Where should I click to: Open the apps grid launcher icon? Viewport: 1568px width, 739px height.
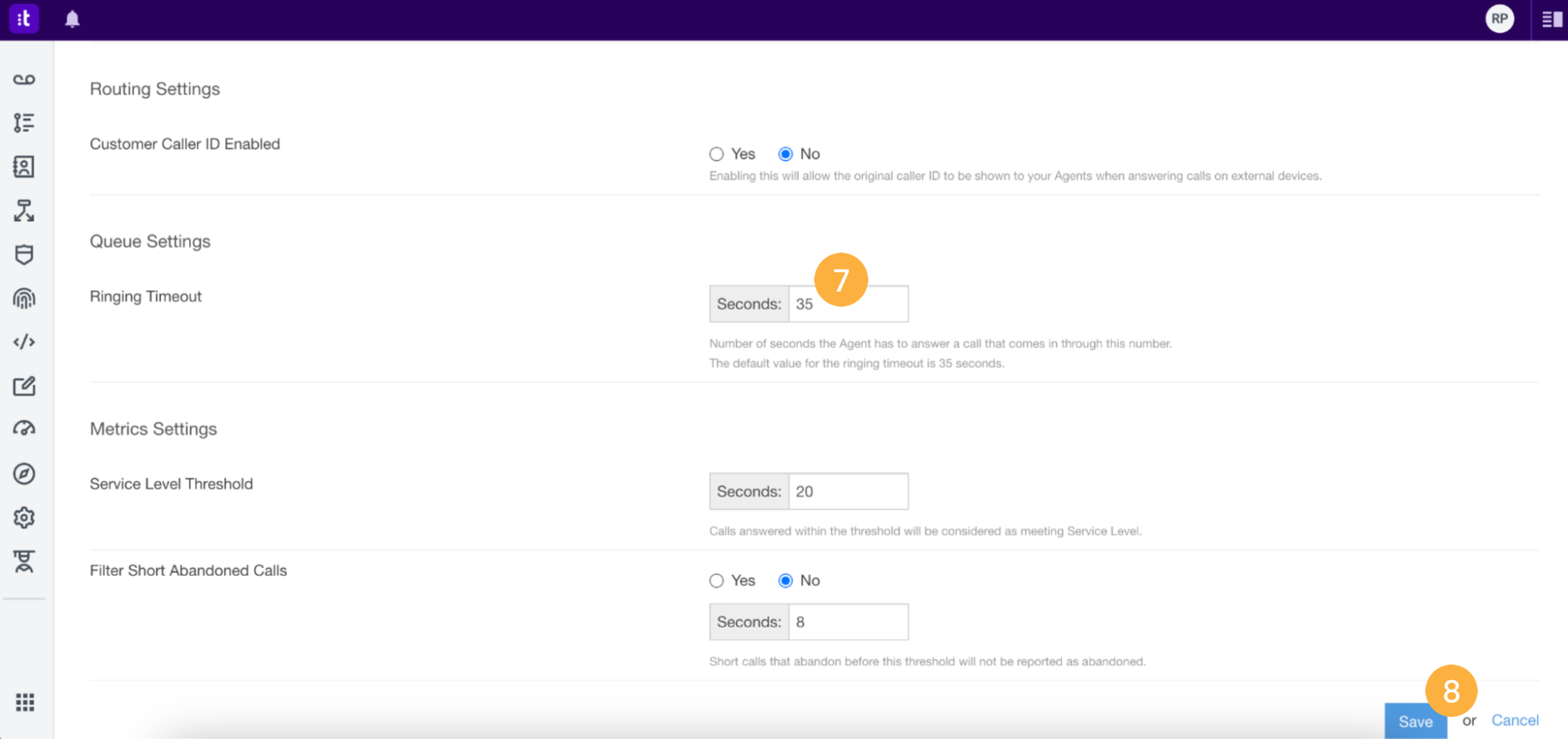tap(24, 702)
